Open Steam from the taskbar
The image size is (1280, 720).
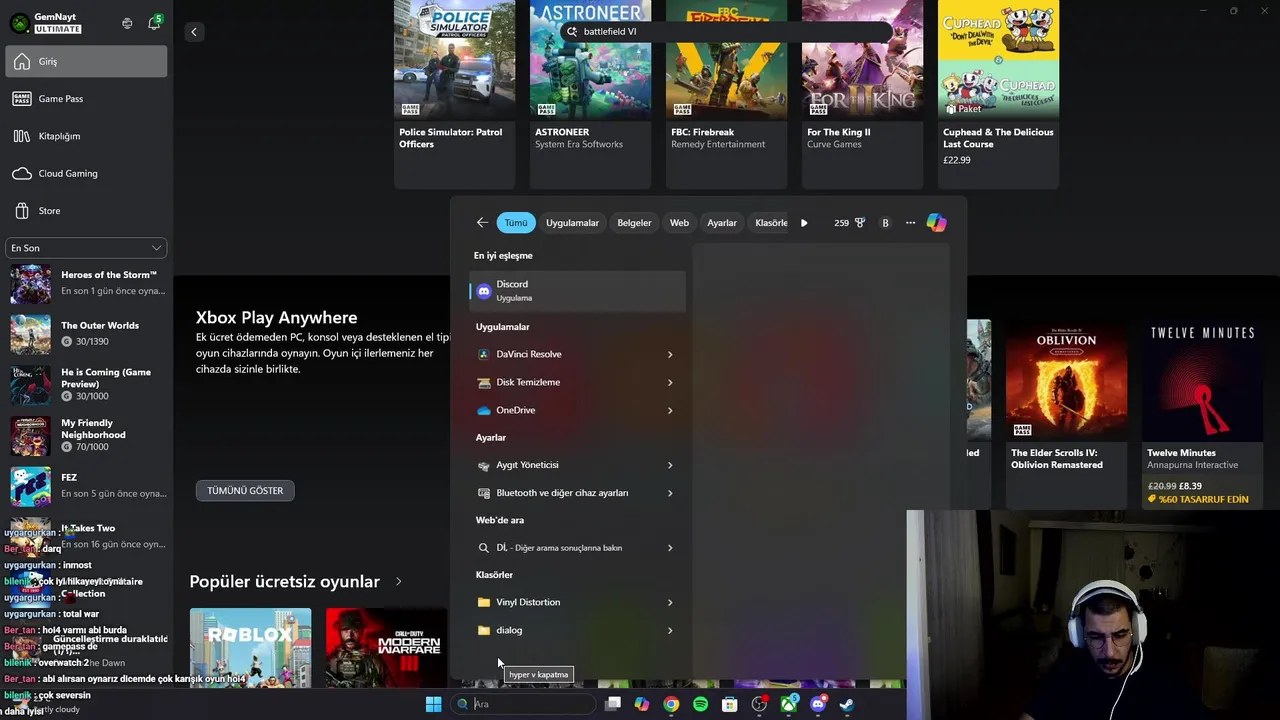pos(846,704)
